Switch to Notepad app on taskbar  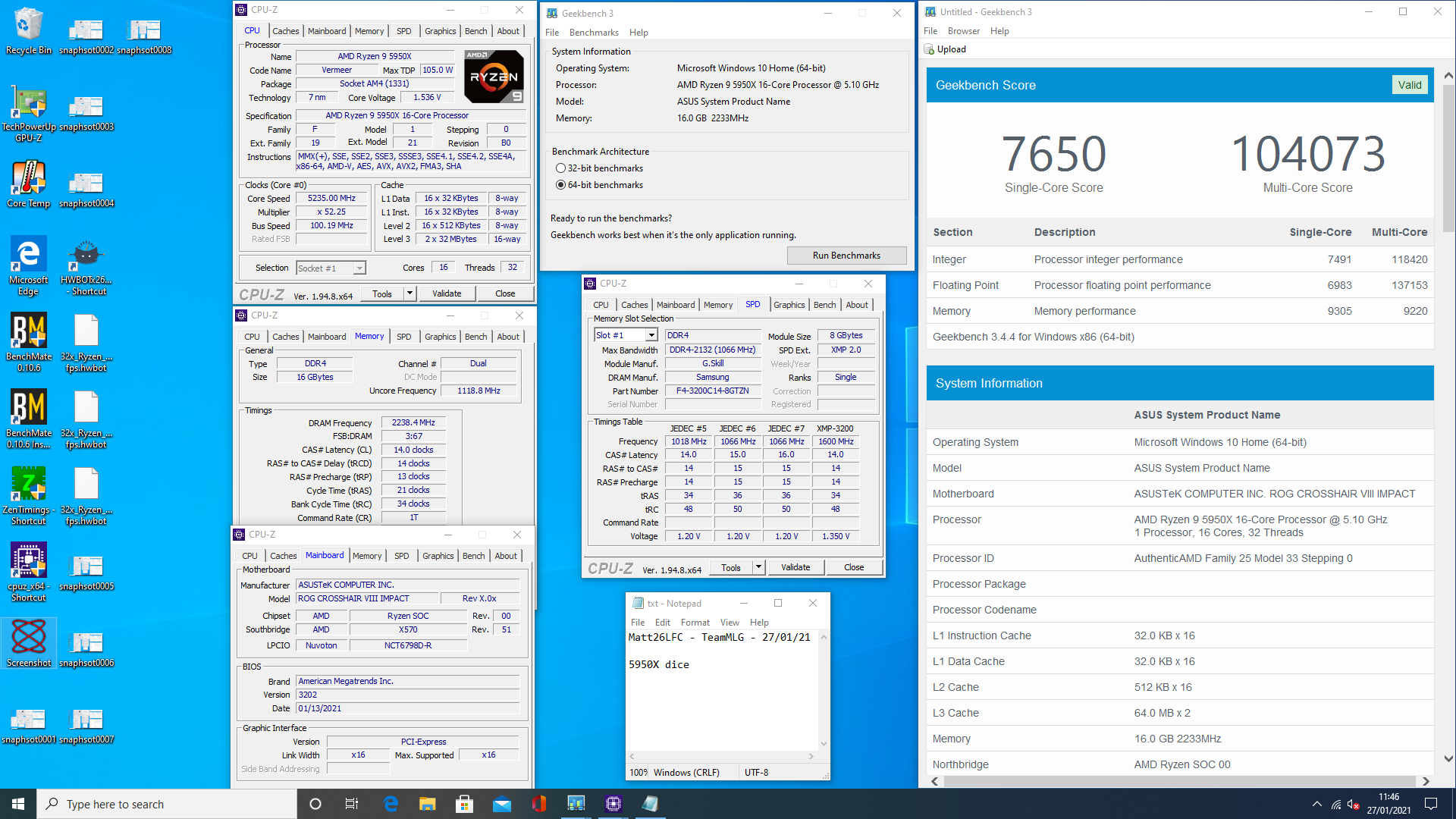coord(650,804)
